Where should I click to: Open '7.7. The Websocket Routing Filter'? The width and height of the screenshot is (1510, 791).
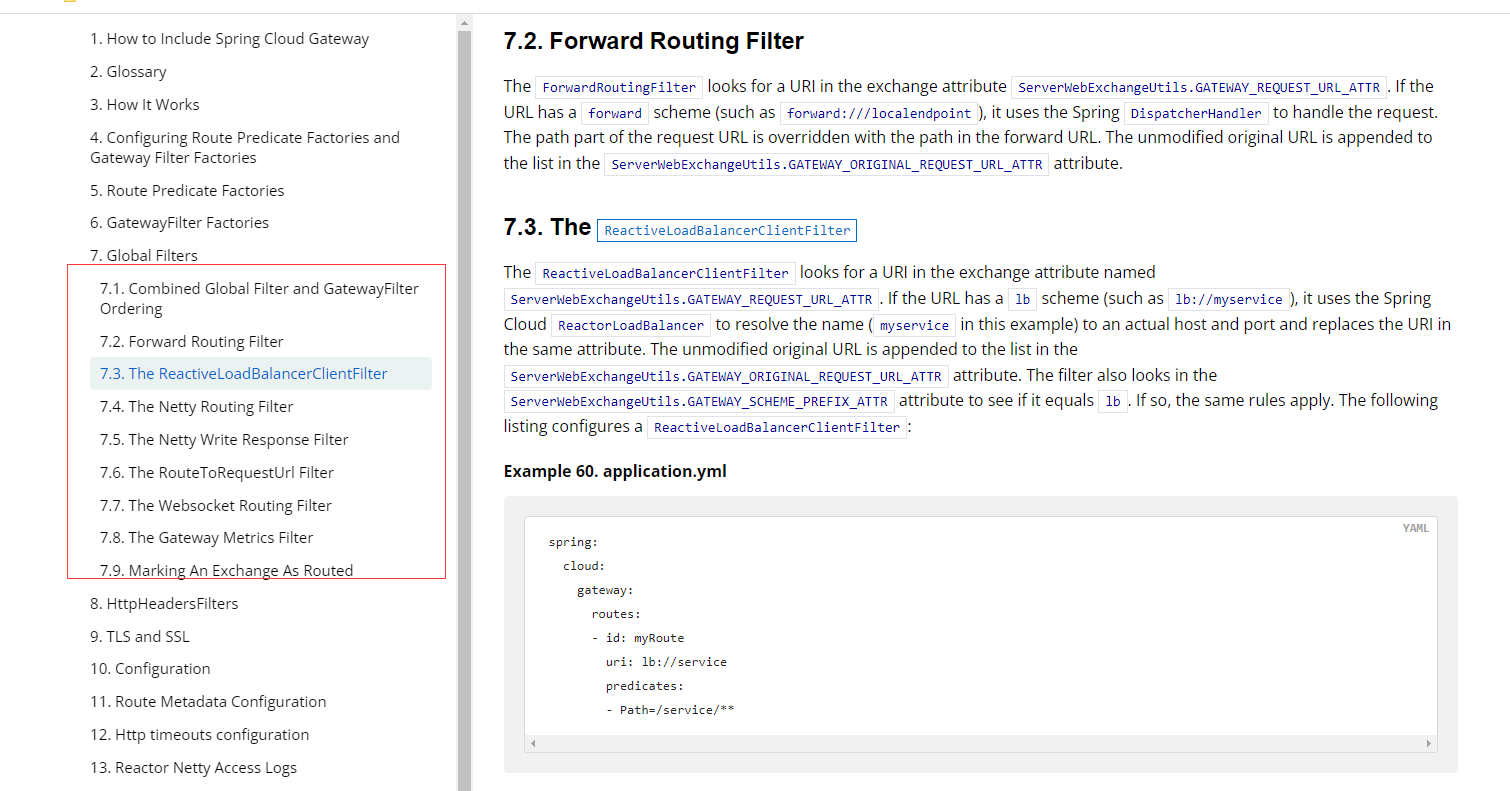click(x=216, y=506)
